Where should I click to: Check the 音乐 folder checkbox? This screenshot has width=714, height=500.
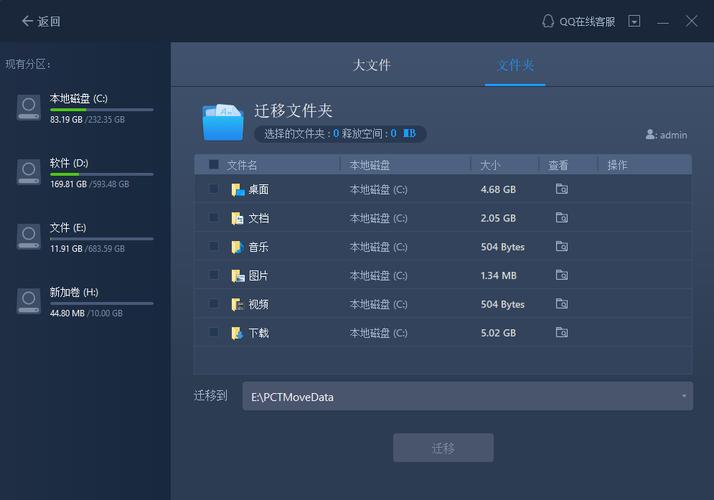[213, 246]
